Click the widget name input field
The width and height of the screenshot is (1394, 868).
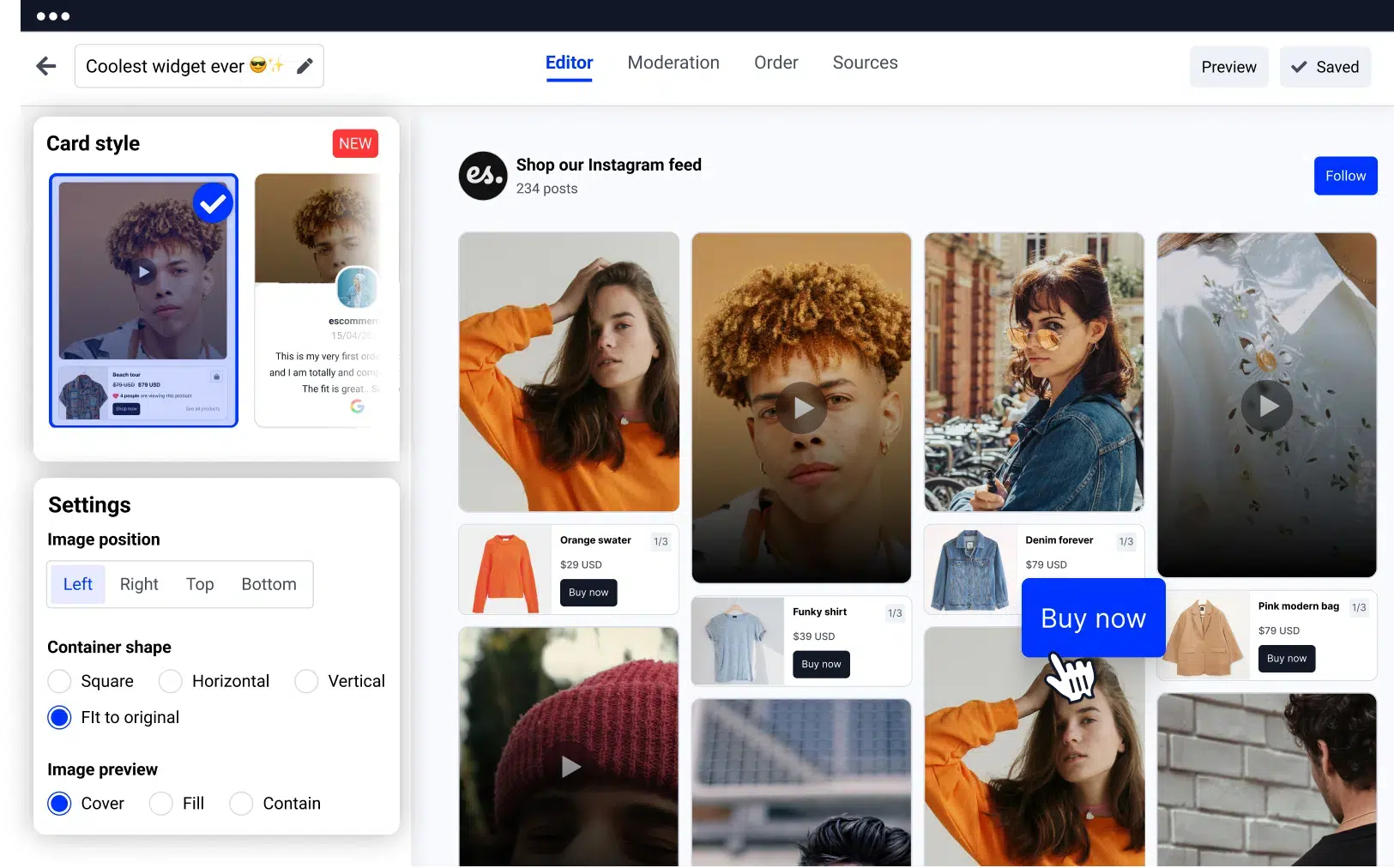click(172, 66)
